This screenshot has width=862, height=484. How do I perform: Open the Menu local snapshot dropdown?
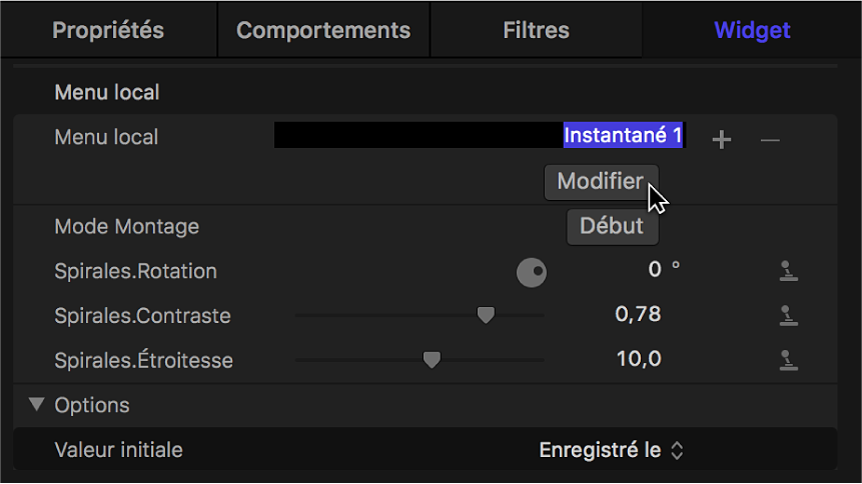480,135
